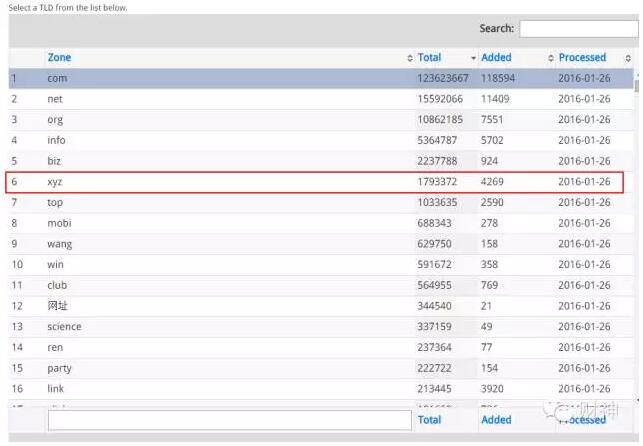
Task: Select the highlighted xyz zone row
Action: coord(54,182)
